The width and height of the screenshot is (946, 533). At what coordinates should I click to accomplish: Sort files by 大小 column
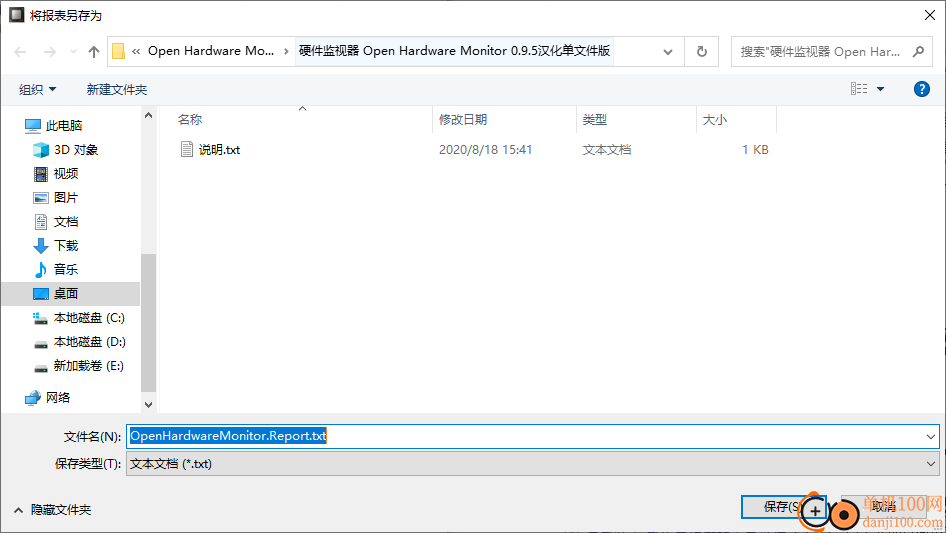[x=715, y=120]
